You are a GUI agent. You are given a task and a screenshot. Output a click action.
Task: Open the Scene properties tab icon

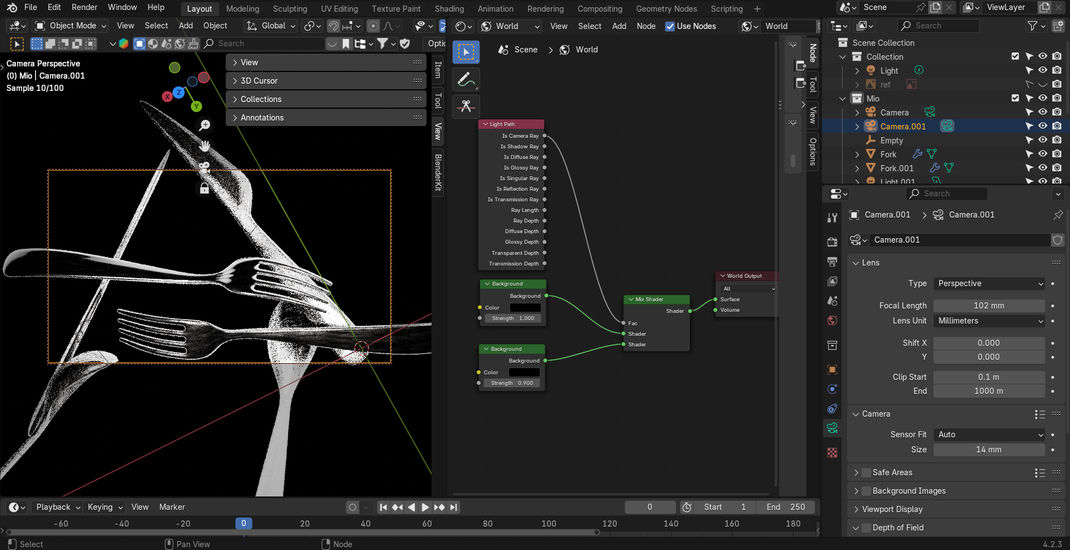tap(832, 301)
